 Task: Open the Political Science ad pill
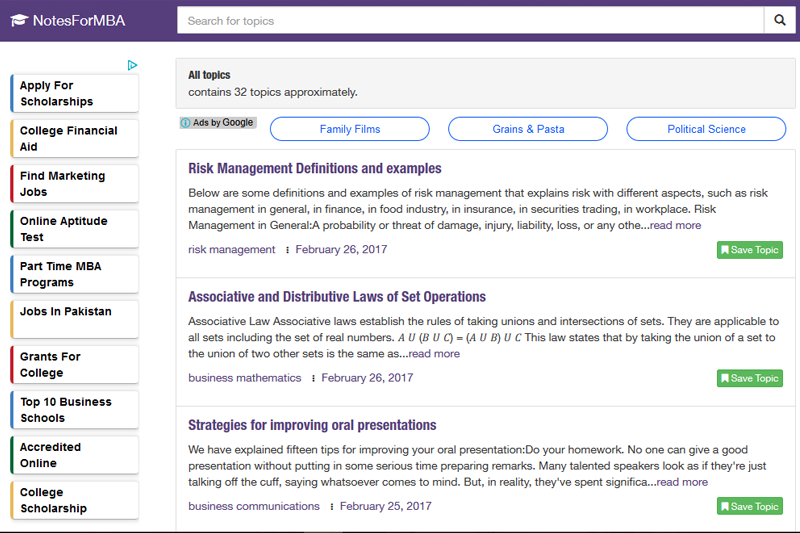point(706,129)
